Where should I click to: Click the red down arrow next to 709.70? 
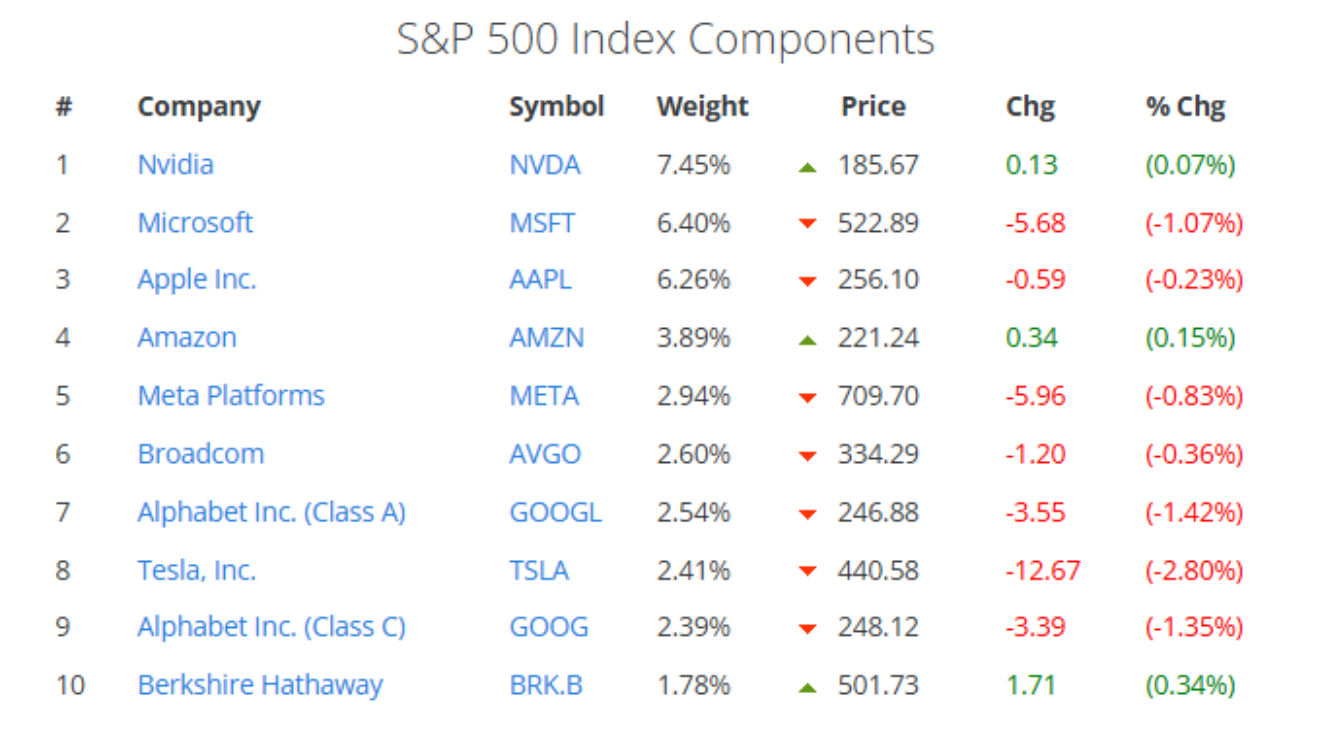pos(808,398)
